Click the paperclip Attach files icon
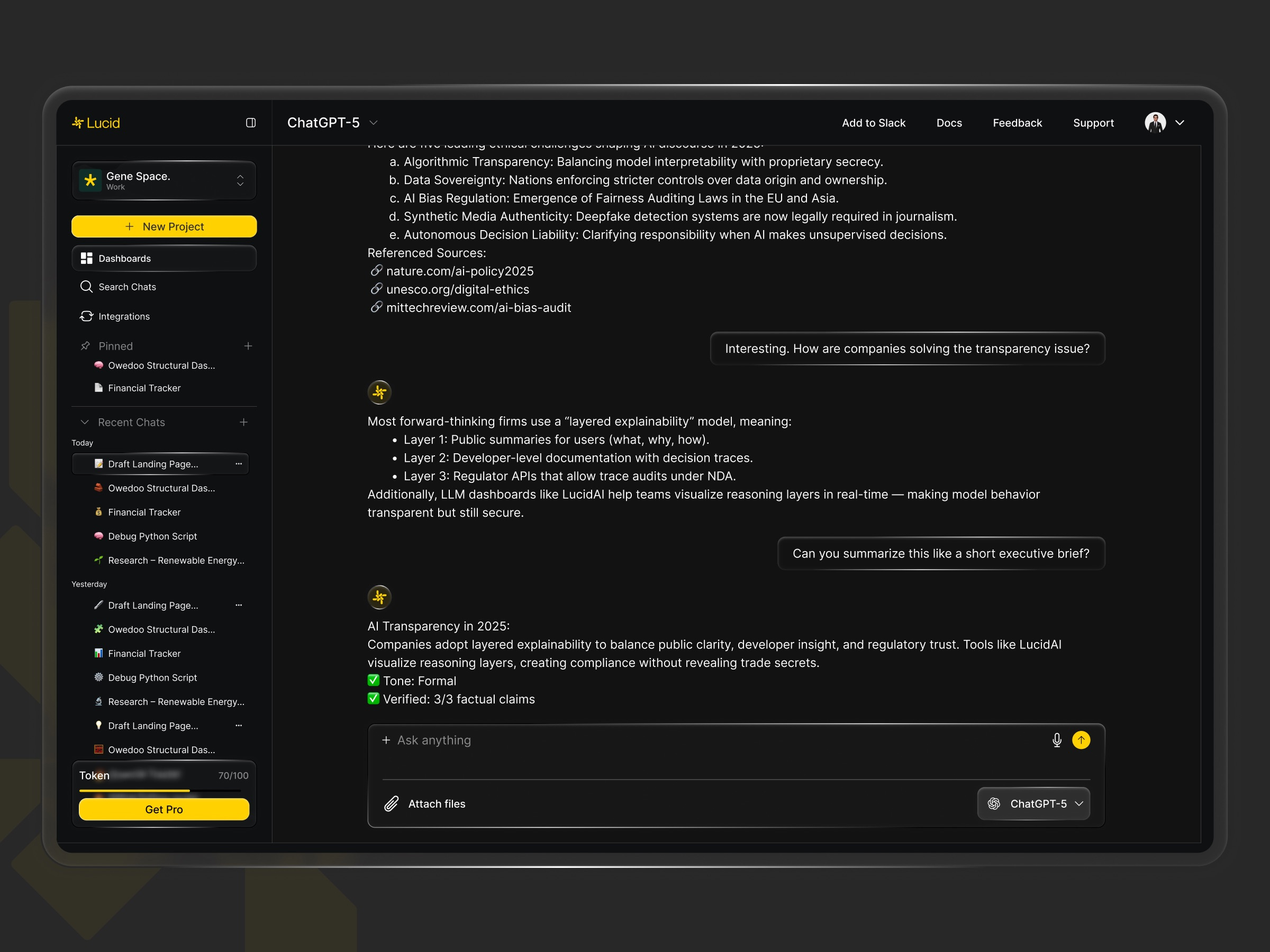1270x952 pixels. (392, 804)
